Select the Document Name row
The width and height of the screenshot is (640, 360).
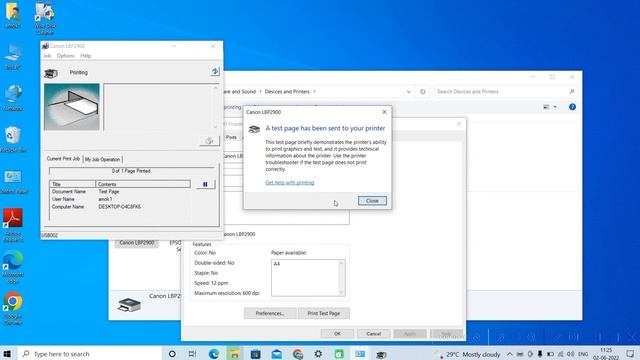(120, 191)
